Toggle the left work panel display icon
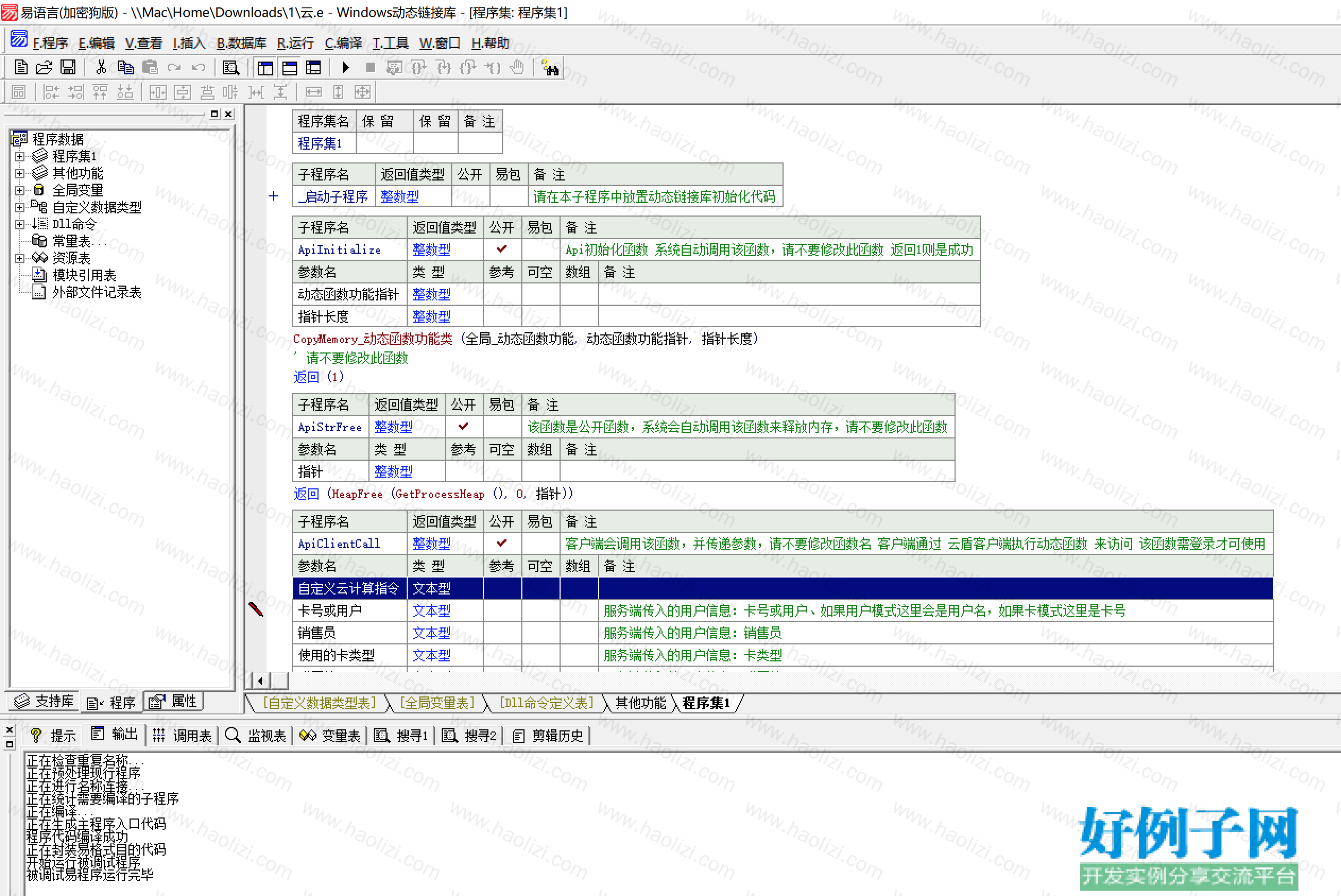Image resolution: width=1341 pixels, height=896 pixels. [x=265, y=68]
